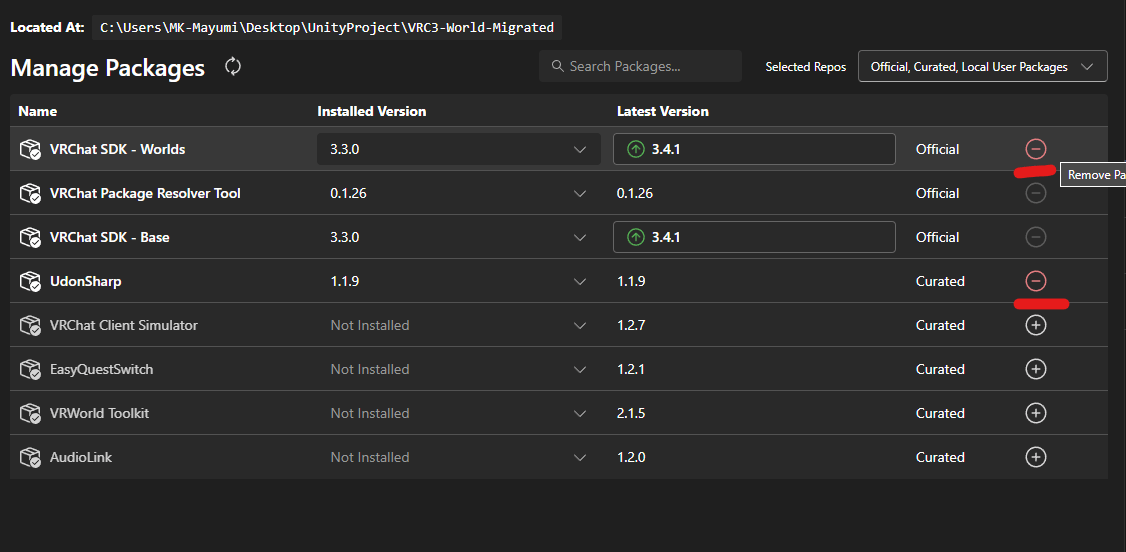Viewport: 1126px width, 552px height.
Task: Open installed version dropdown for UdonSharp
Action: 458,281
